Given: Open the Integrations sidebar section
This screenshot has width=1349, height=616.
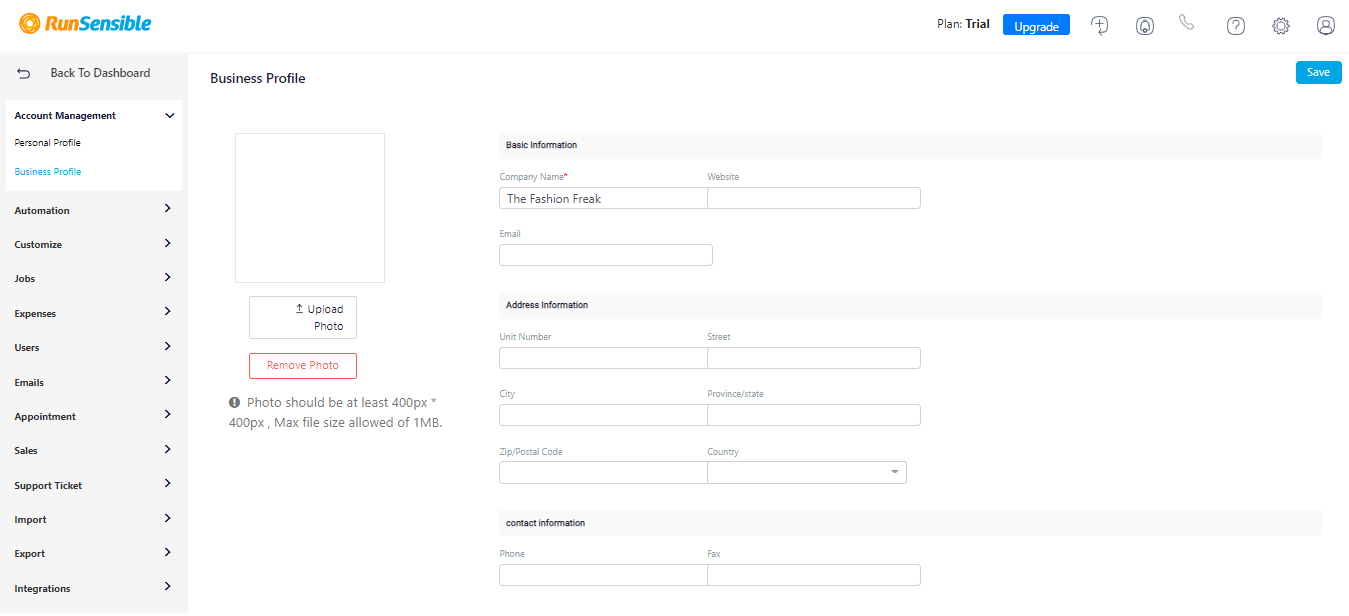Looking at the screenshot, I should [94, 588].
